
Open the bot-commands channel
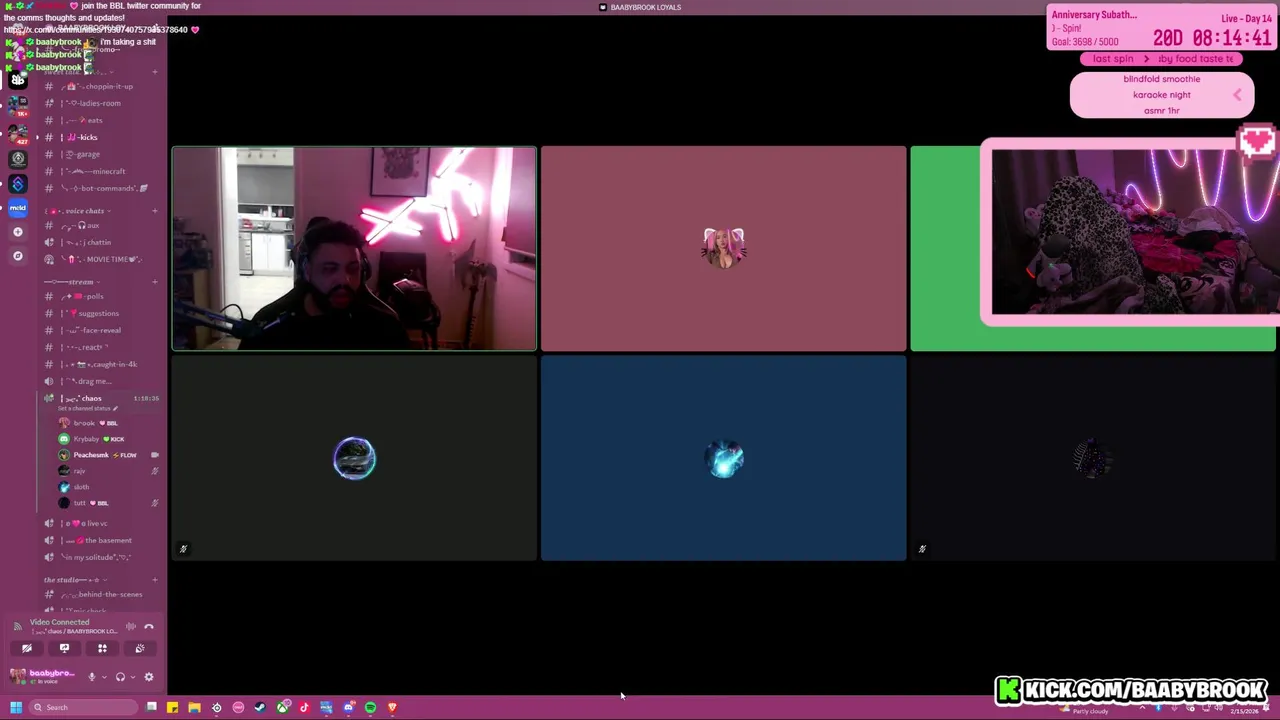click(100, 188)
